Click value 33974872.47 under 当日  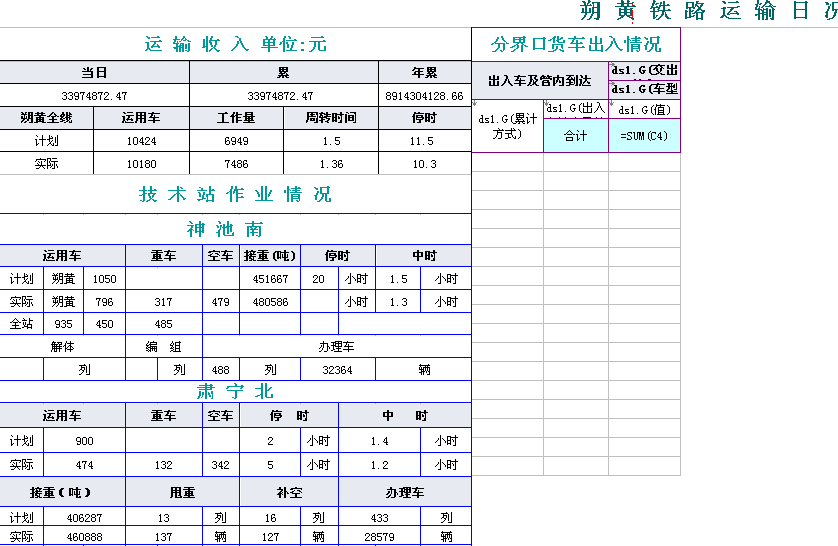[95, 96]
